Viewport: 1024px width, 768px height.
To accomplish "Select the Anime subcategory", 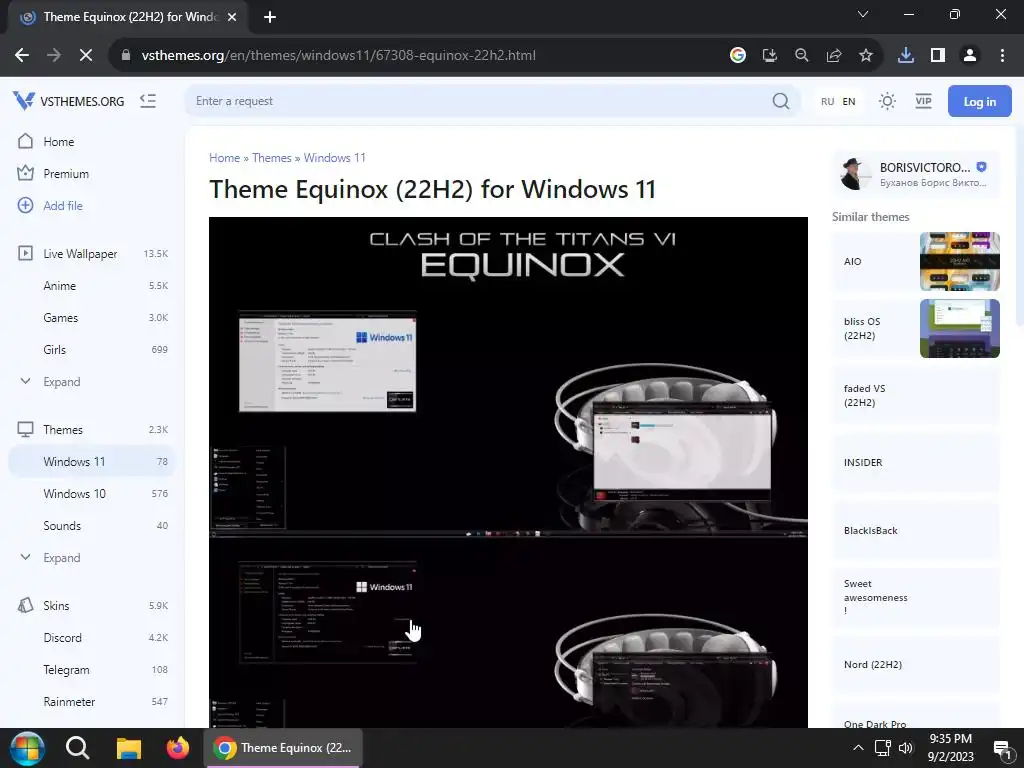I will coord(91,285).
